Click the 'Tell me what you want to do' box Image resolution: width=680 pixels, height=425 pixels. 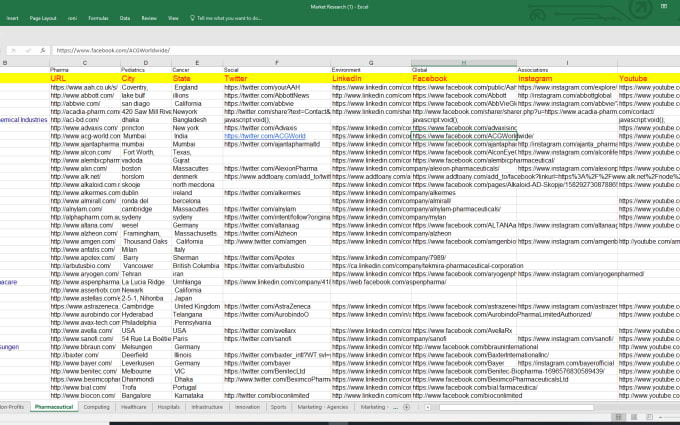[x=226, y=18]
